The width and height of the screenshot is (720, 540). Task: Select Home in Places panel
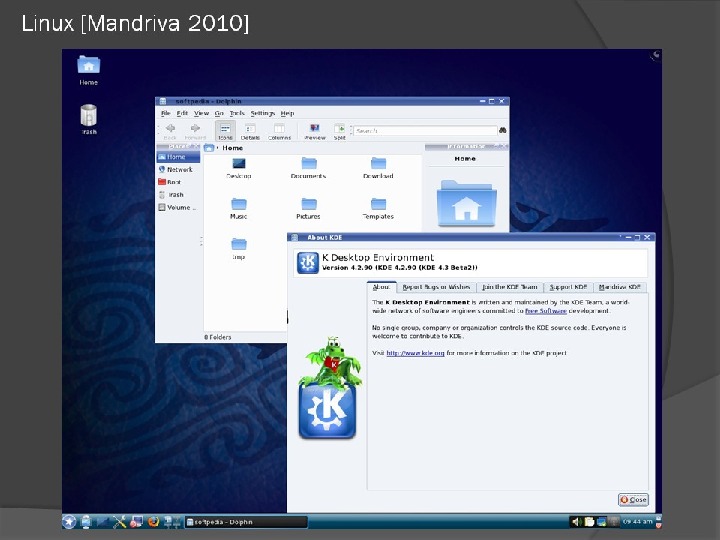coord(178,157)
